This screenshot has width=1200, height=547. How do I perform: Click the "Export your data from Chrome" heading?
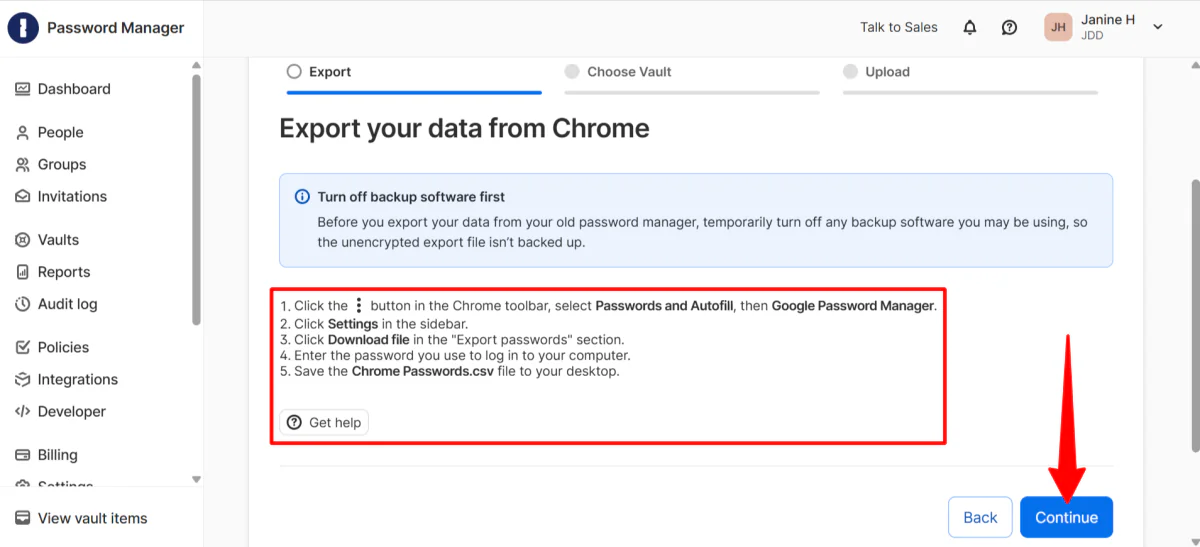coord(464,128)
